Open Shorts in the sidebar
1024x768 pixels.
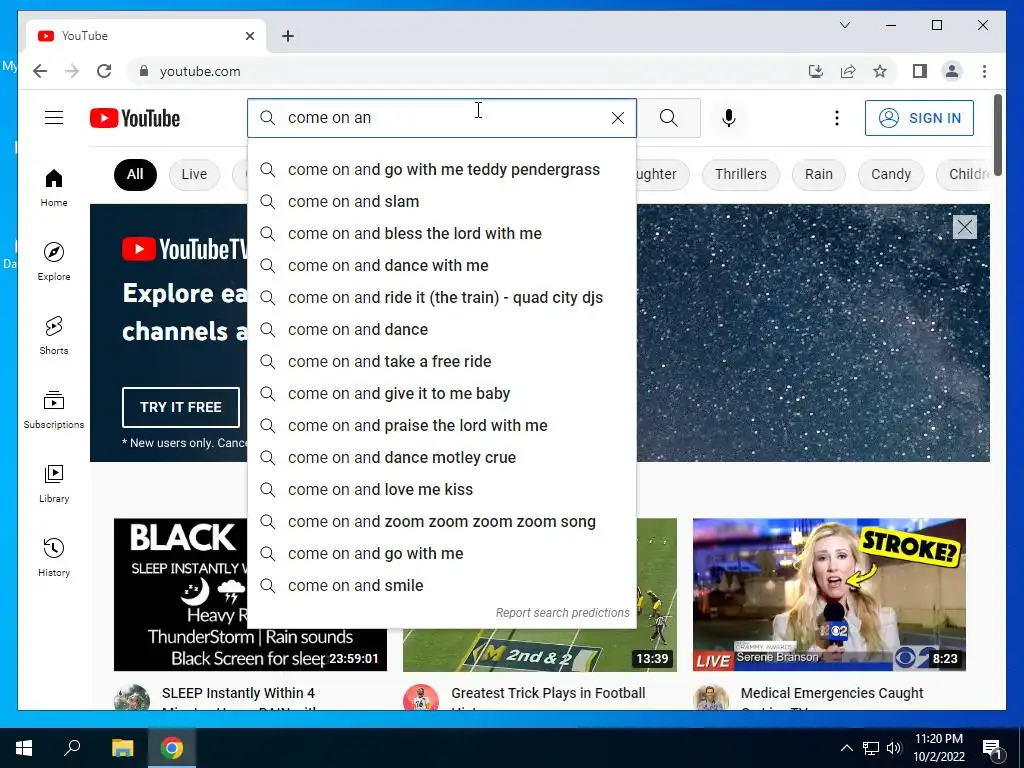pyautogui.click(x=54, y=336)
